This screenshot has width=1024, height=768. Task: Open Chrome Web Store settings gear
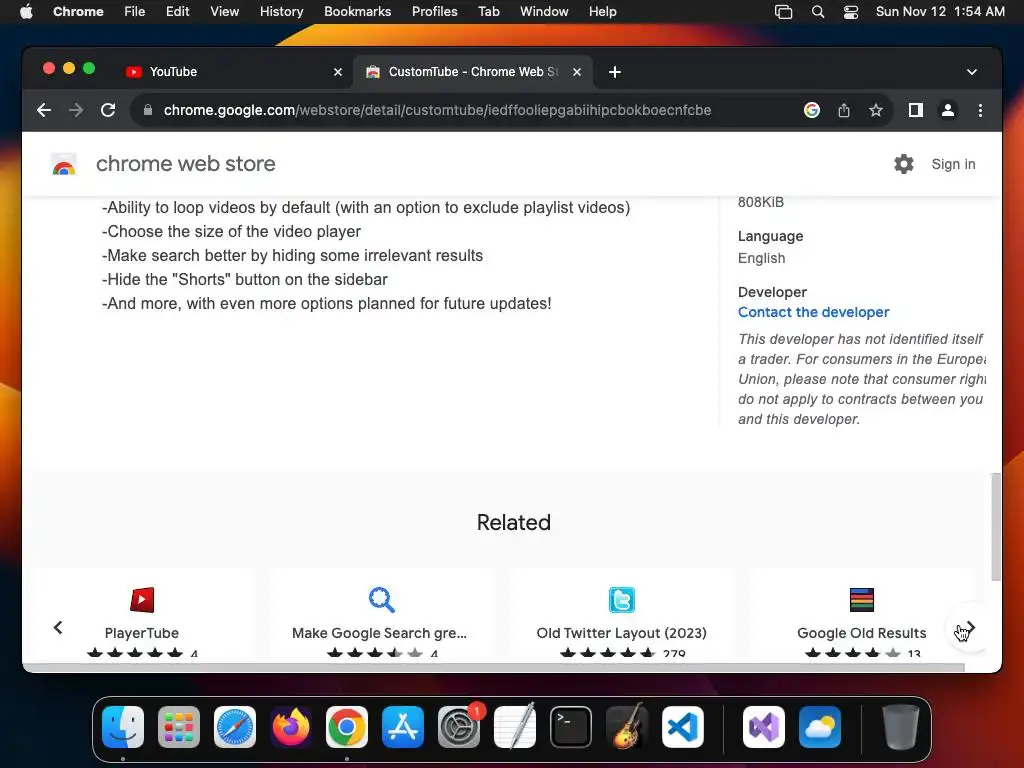[904, 164]
